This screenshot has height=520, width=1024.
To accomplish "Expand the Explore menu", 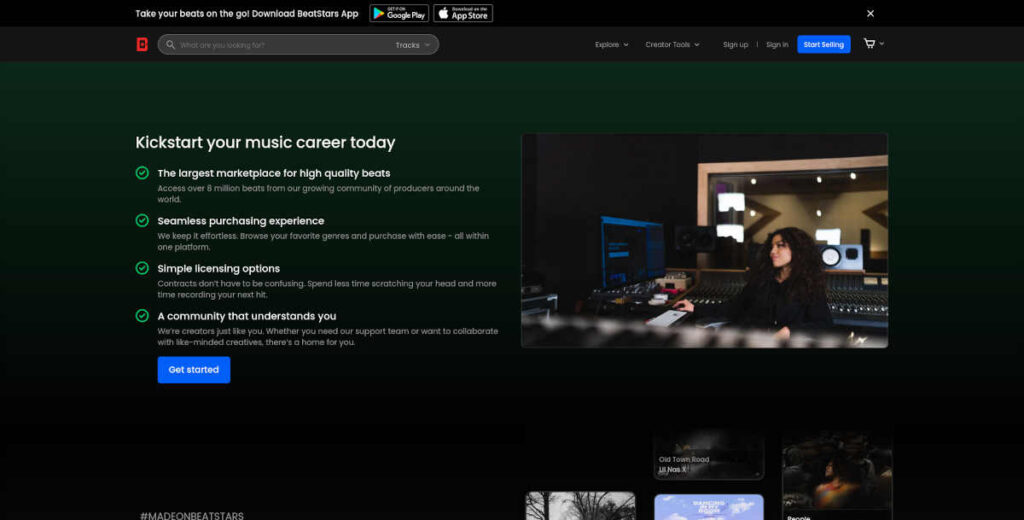I will pyautogui.click(x=612, y=44).
